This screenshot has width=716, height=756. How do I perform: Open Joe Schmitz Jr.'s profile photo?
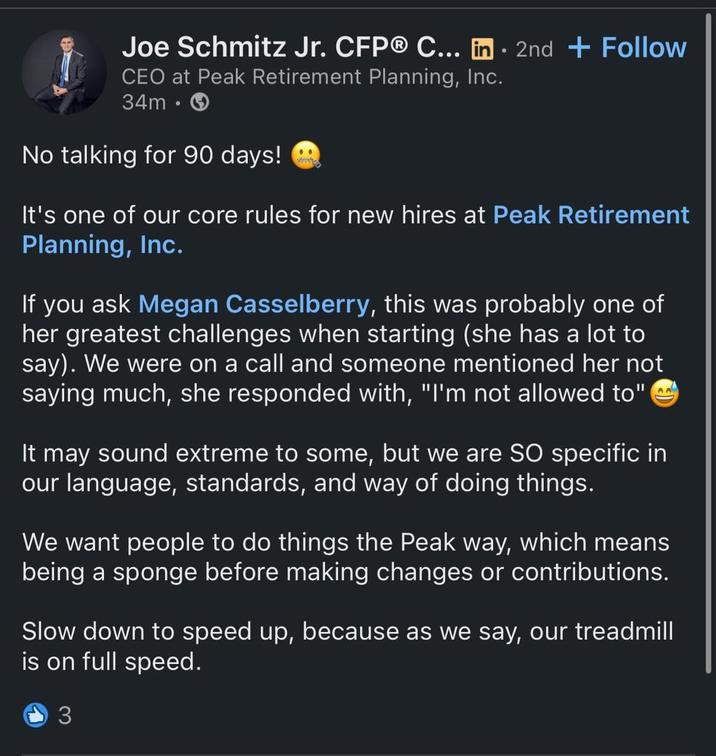point(64,70)
